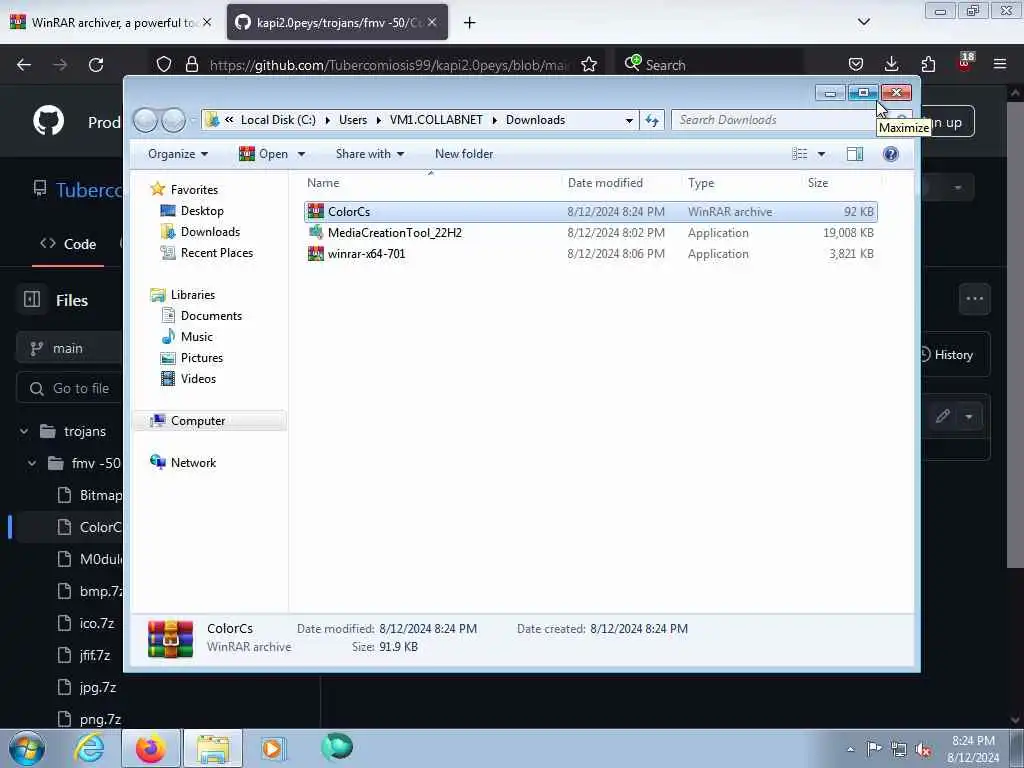Click New folder button
1024x768 pixels.
coord(464,154)
